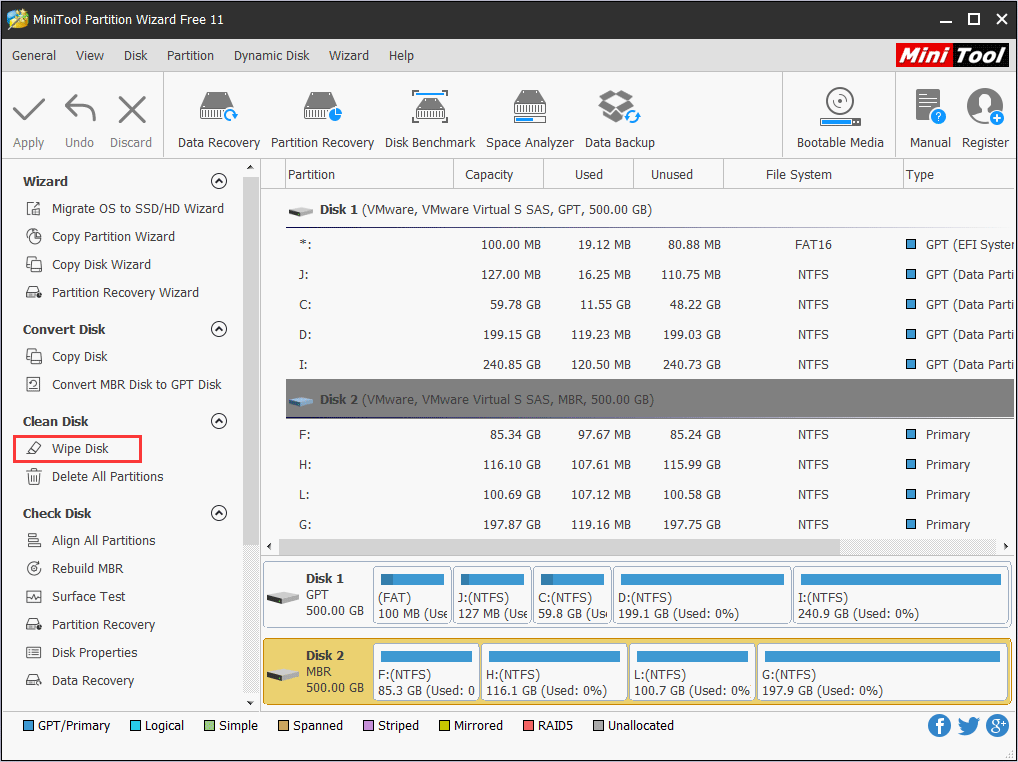This screenshot has height=762, width=1018.
Task: Select the C: partition row
Action: (649, 304)
